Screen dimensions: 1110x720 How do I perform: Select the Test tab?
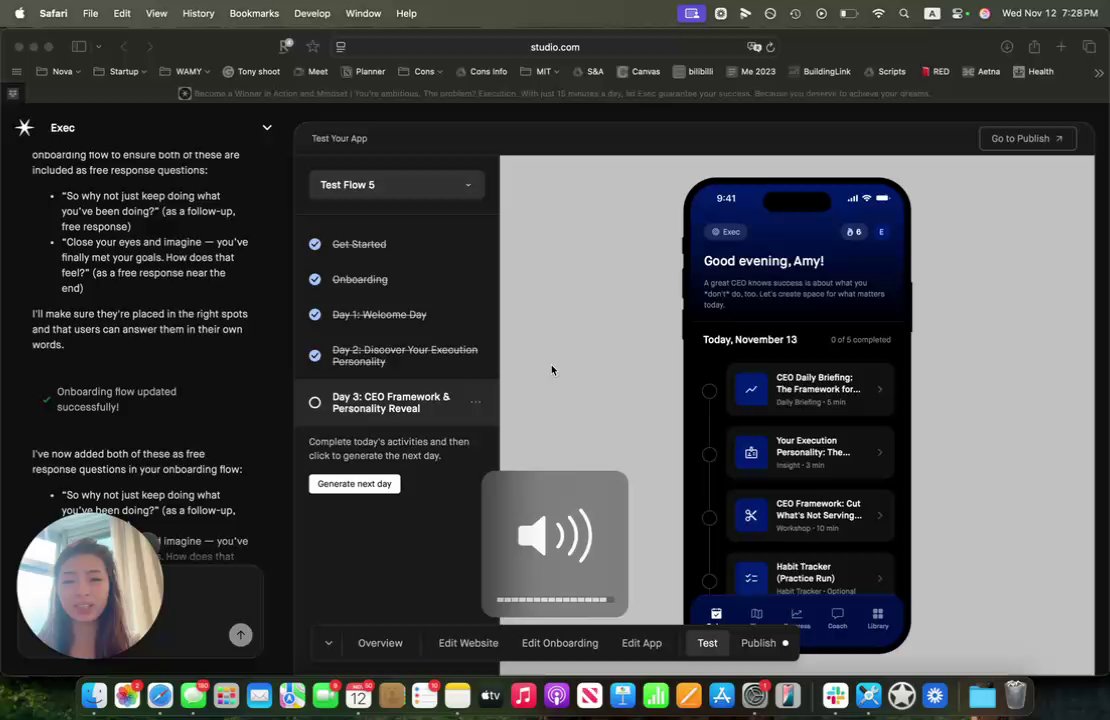[x=707, y=643]
